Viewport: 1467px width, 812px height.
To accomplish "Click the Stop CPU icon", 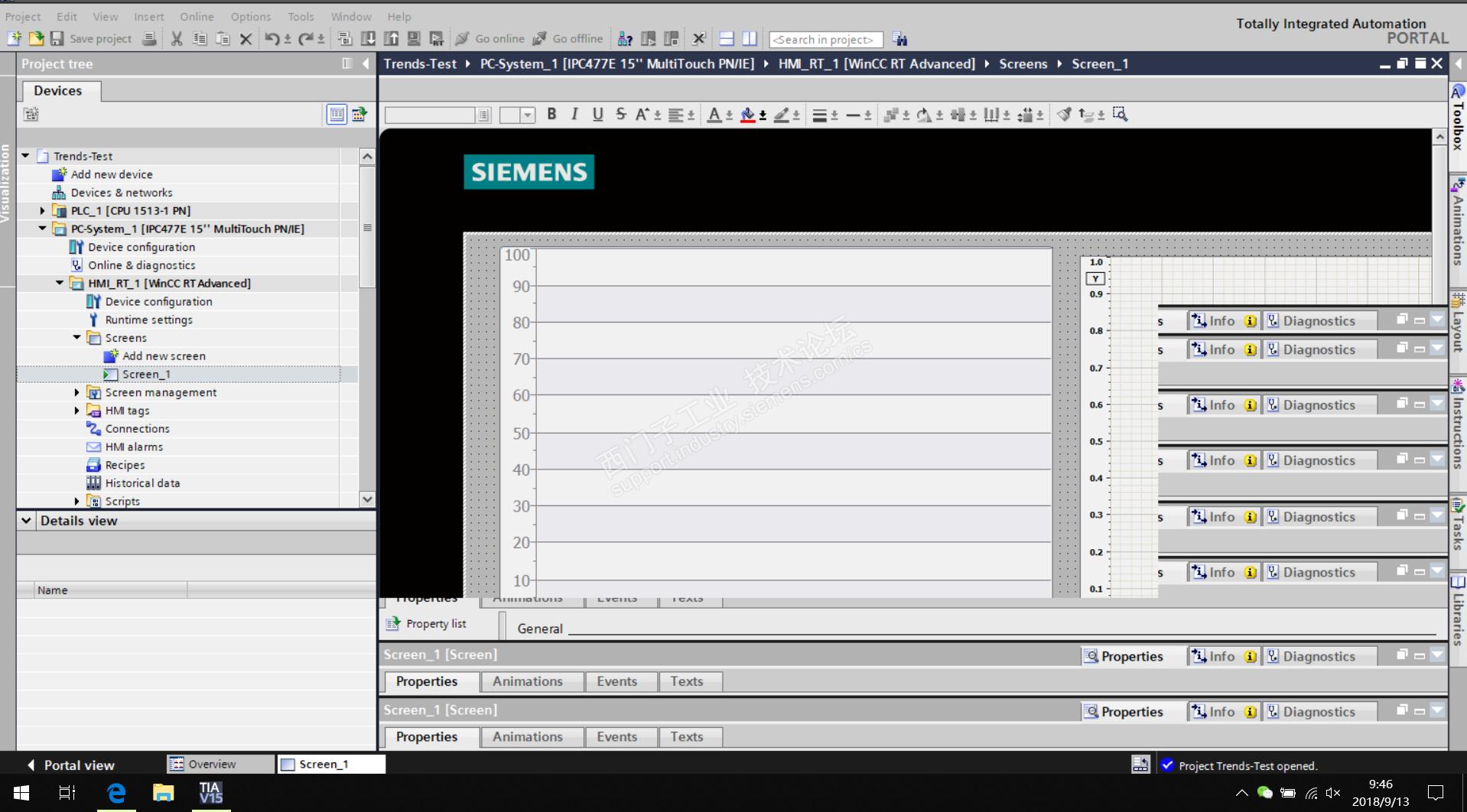I will [671, 38].
